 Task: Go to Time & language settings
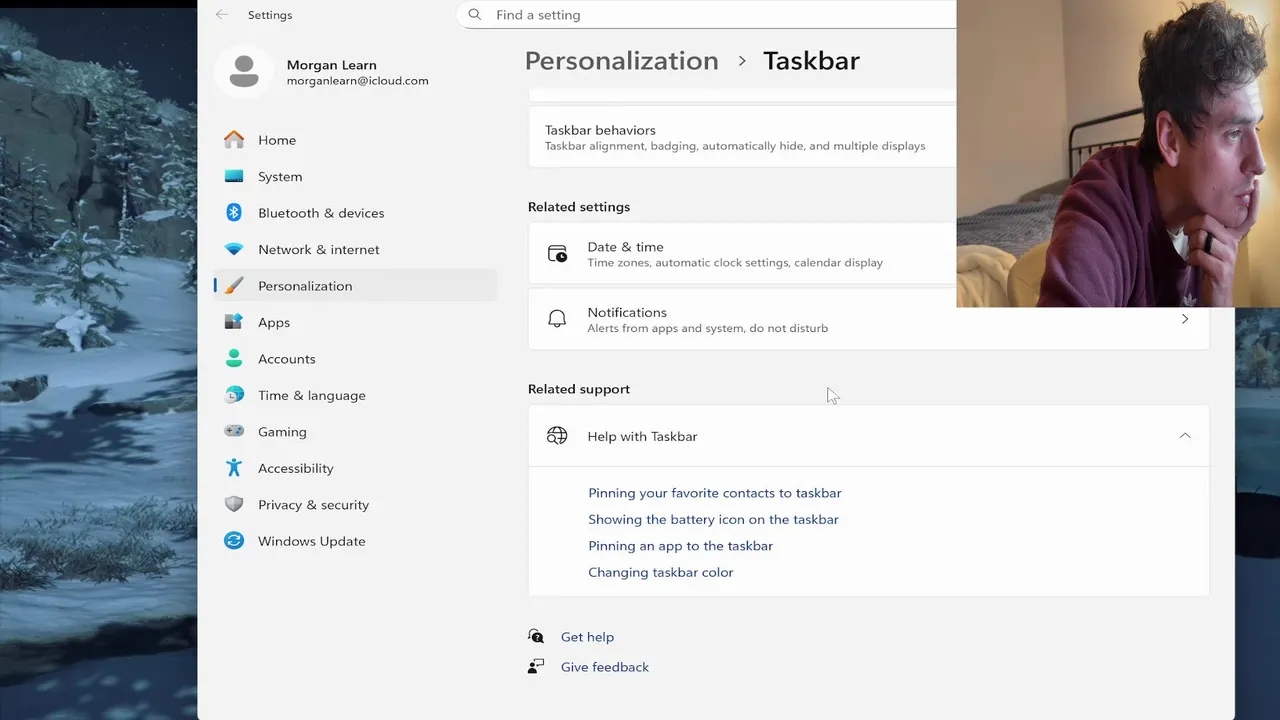coord(311,395)
